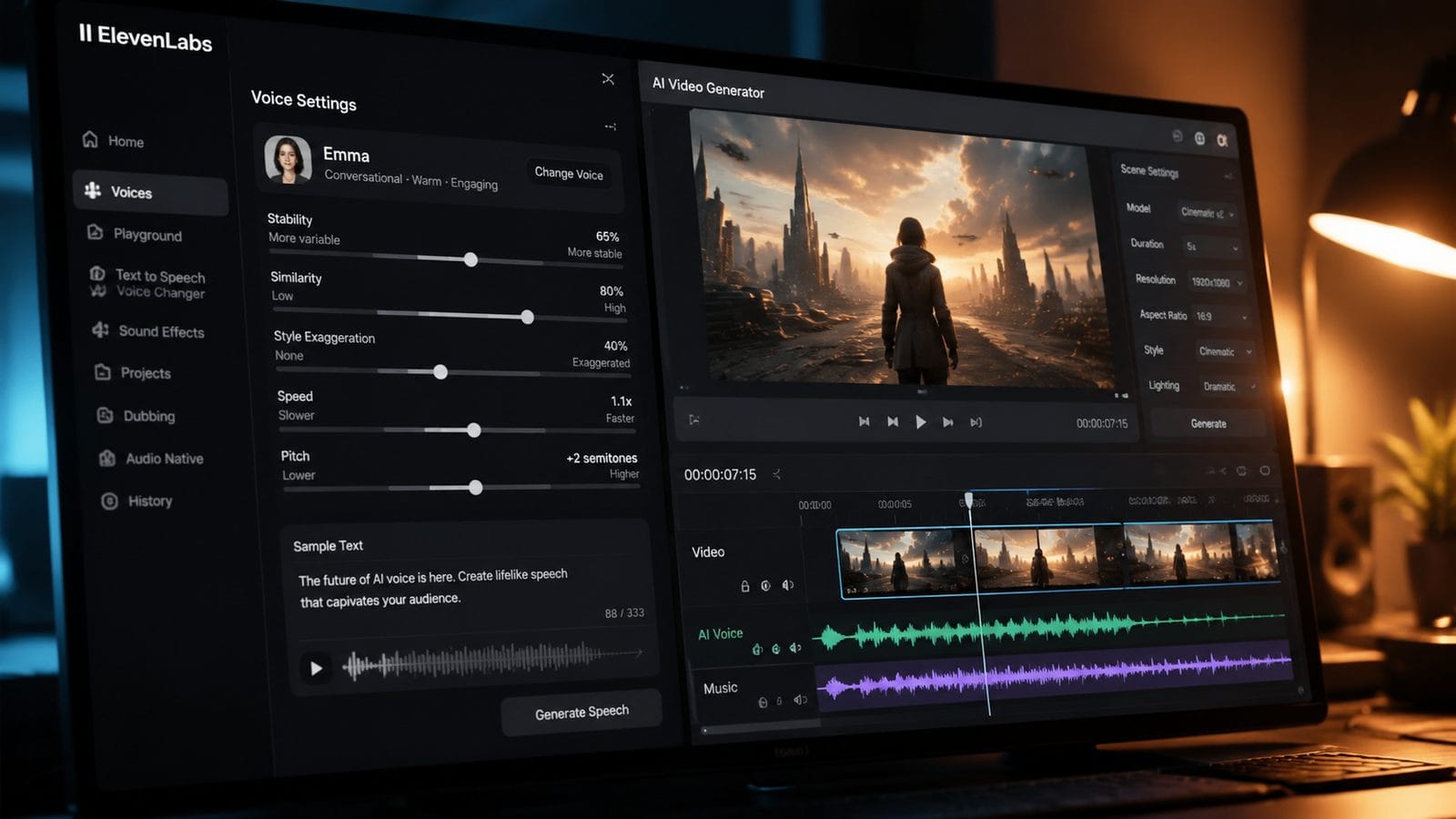Click the ElevenLabs logo
The width and height of the screenshot is (1456, 819).
[x=146, y=37]
